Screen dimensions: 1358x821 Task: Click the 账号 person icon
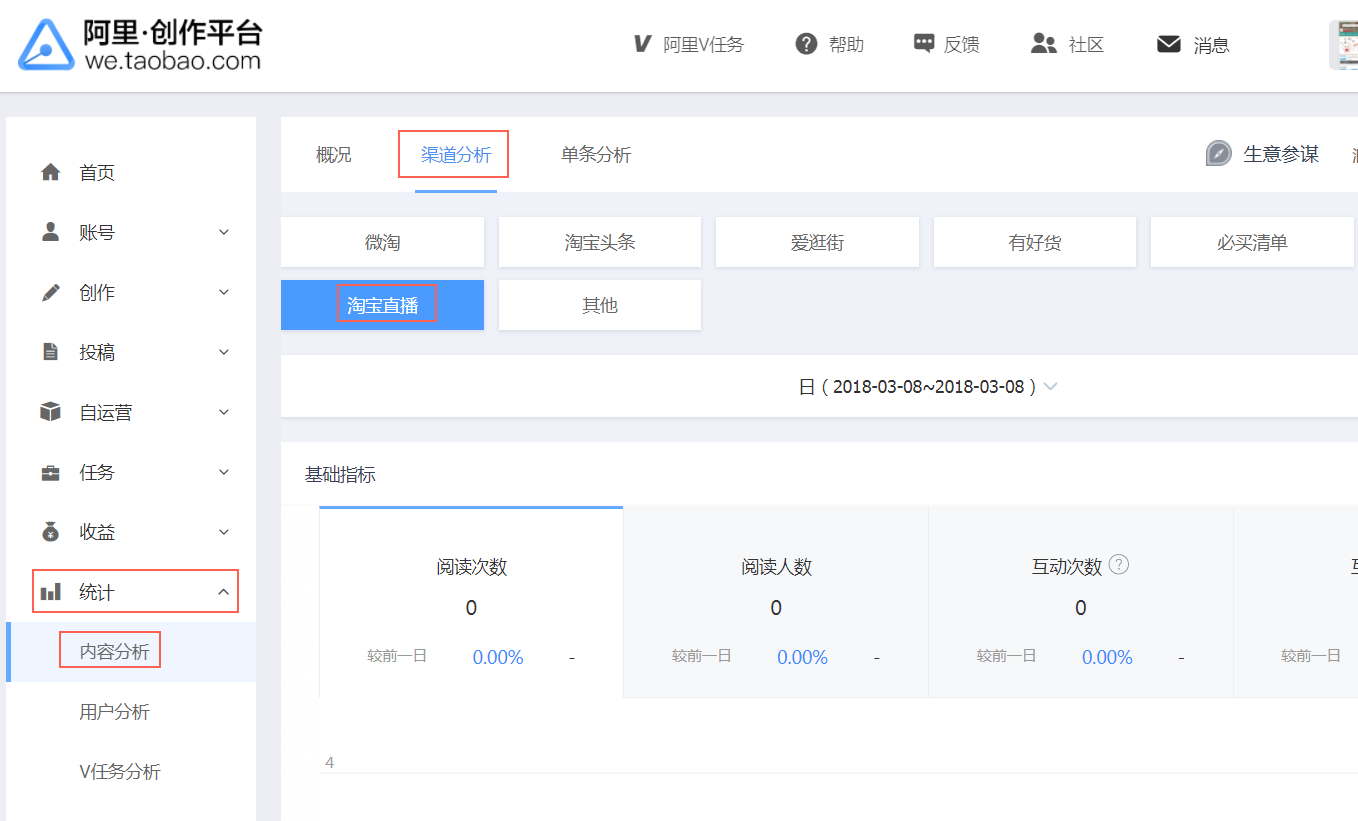click(50, 232)
